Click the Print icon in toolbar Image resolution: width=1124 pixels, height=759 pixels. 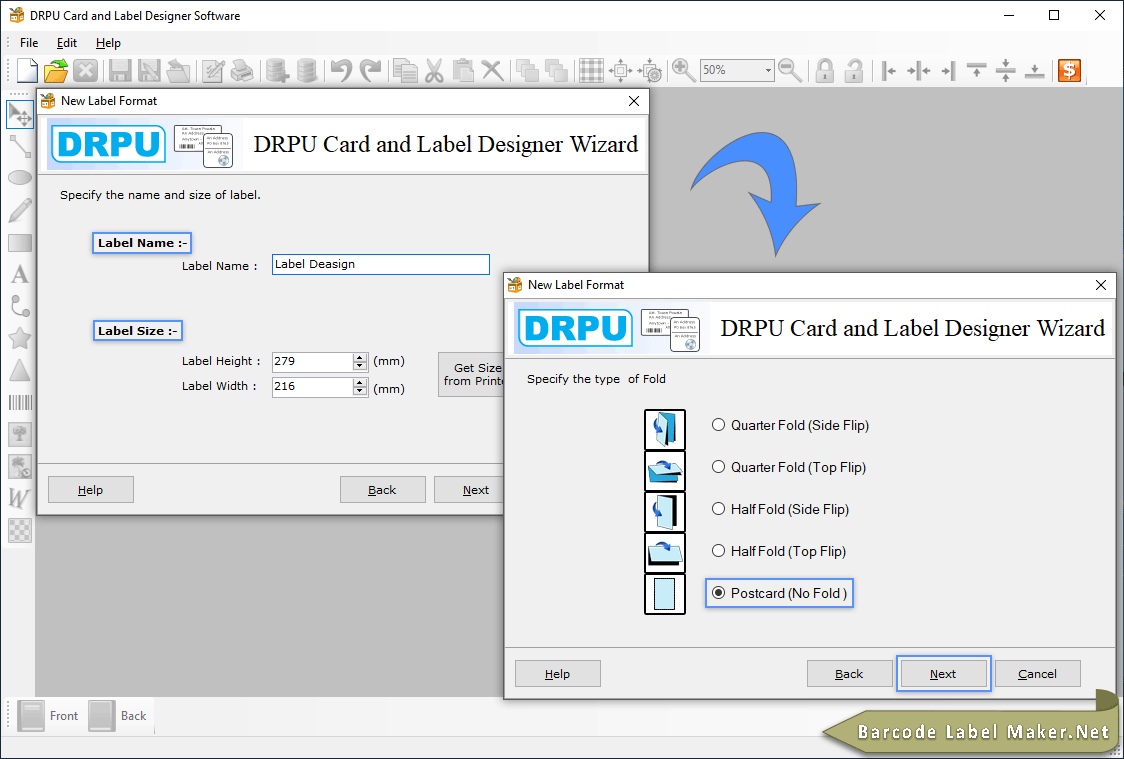[242, 70]
